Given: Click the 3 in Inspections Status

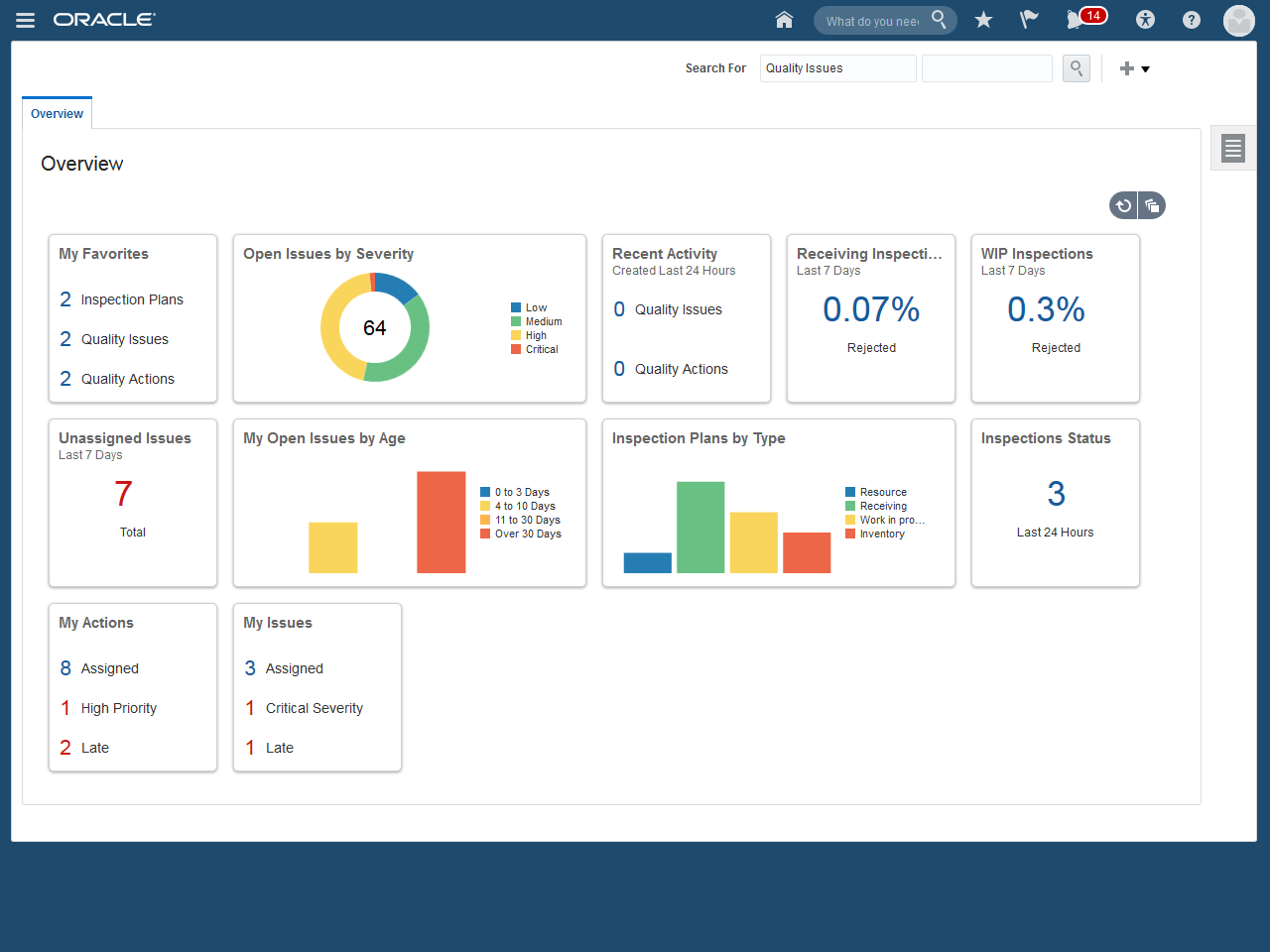Looking at the screenshot, I should click(x=1056, y=494).
